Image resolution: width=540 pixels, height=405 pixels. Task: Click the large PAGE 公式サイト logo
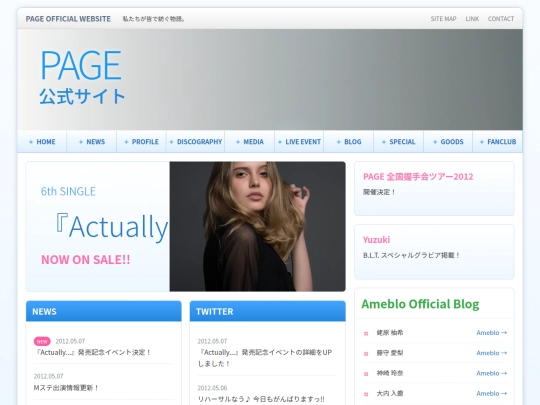[x=82, y=77]
